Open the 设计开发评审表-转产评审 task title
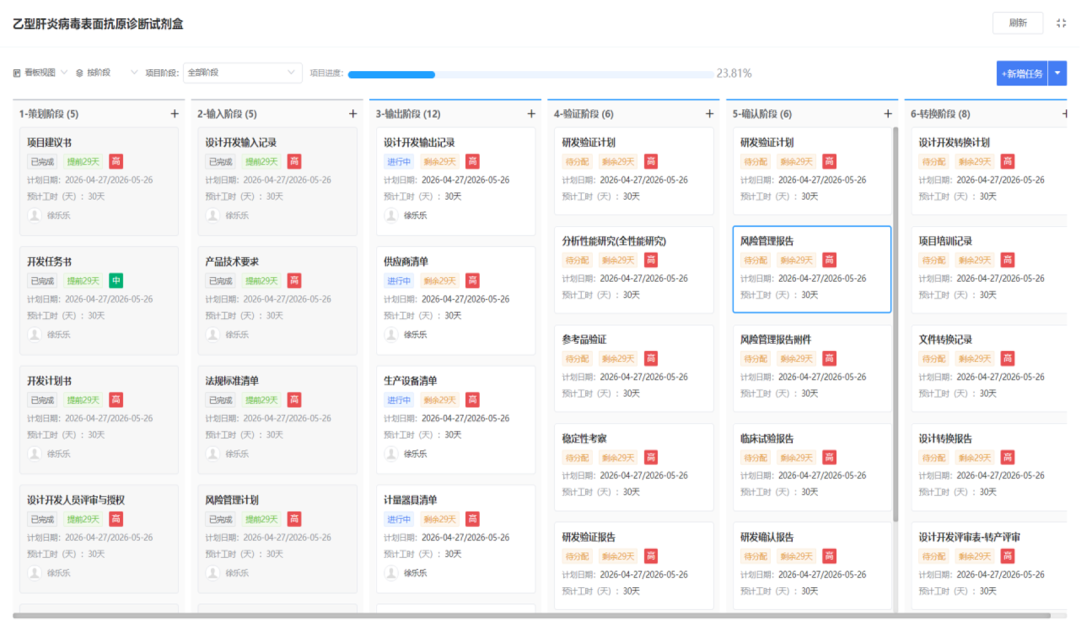The height and width of the screenshot is (627, 1080). pos(970,537)
